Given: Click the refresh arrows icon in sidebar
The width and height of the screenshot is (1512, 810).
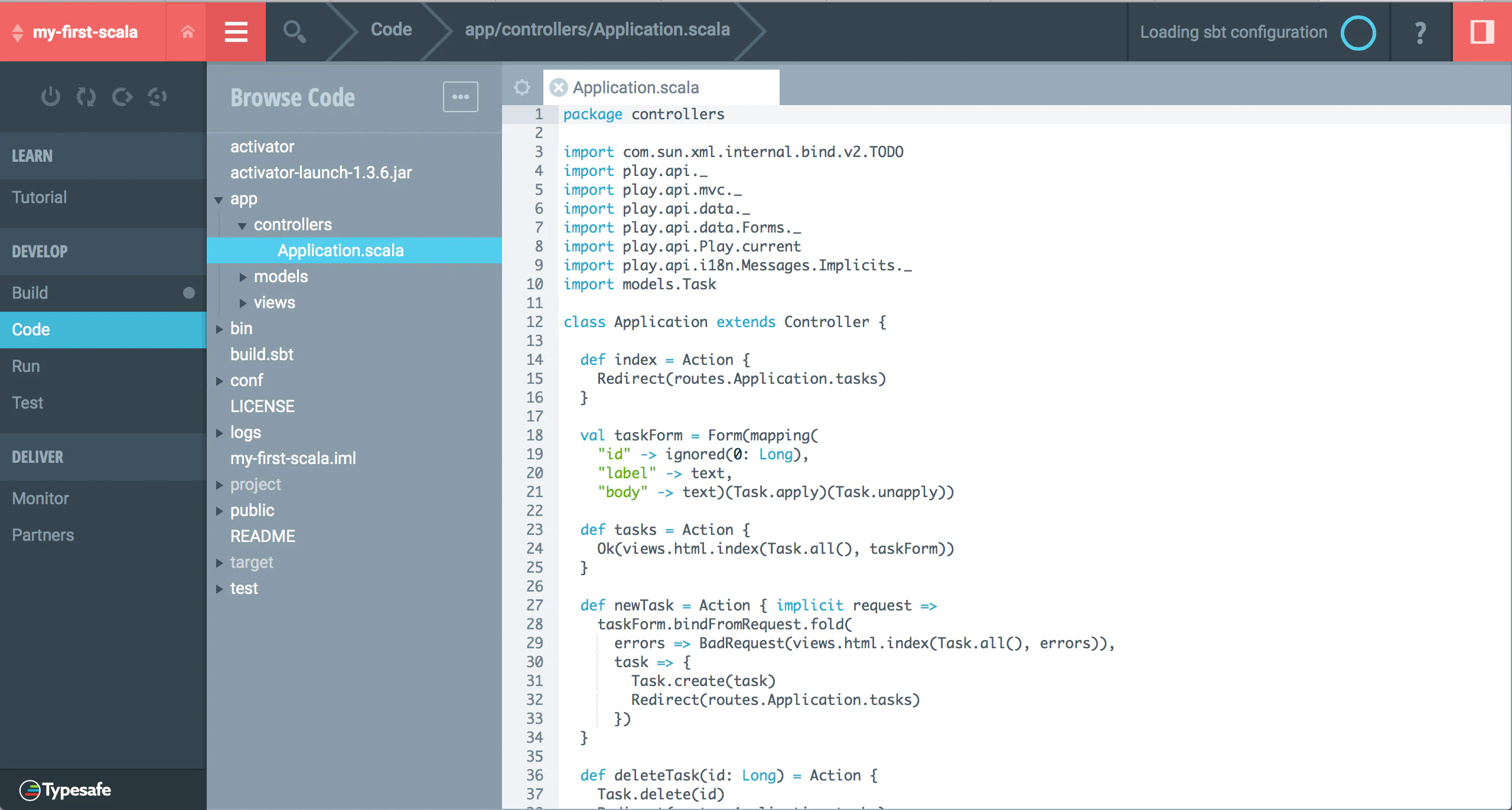Looking at the screenshot, I should pyautogui.click(x=86, y=96).
